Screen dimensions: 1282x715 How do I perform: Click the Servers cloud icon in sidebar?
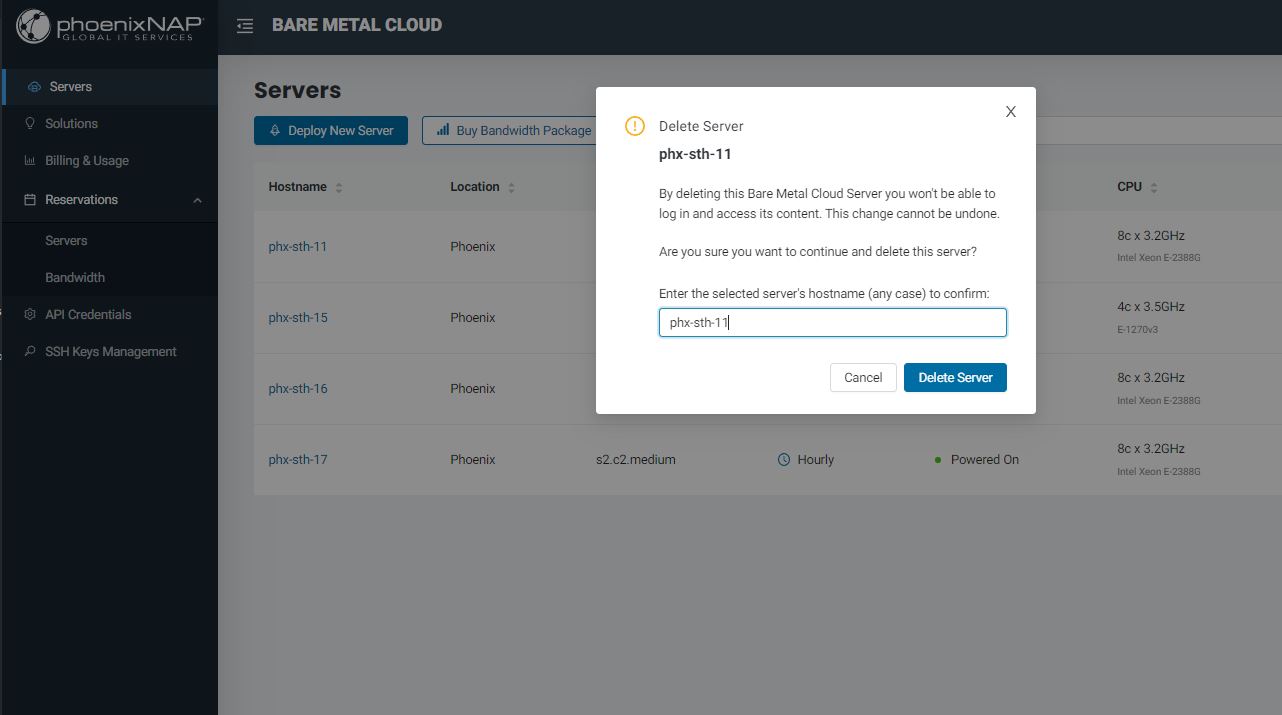tap(34, 87)
